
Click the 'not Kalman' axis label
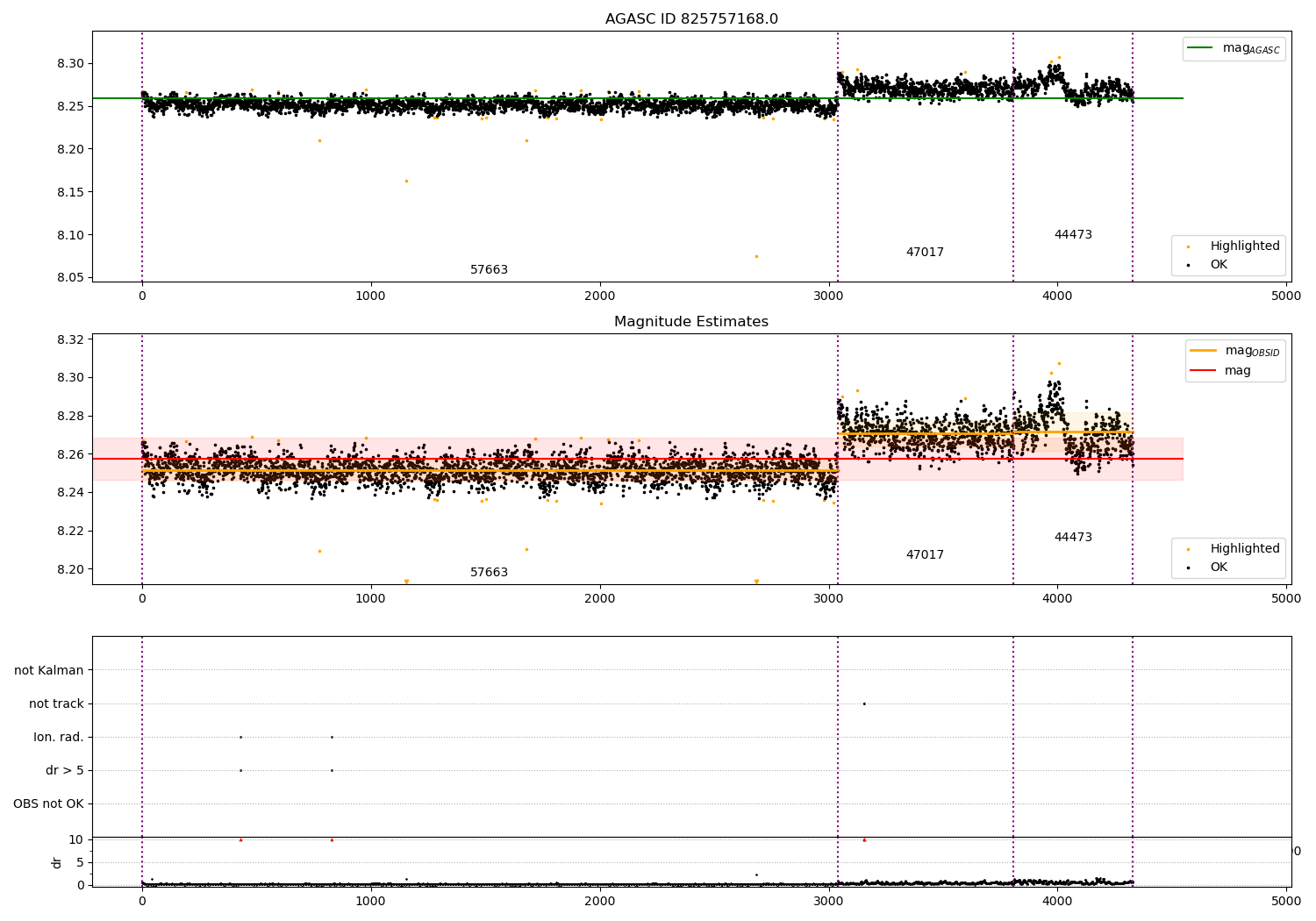49,670
